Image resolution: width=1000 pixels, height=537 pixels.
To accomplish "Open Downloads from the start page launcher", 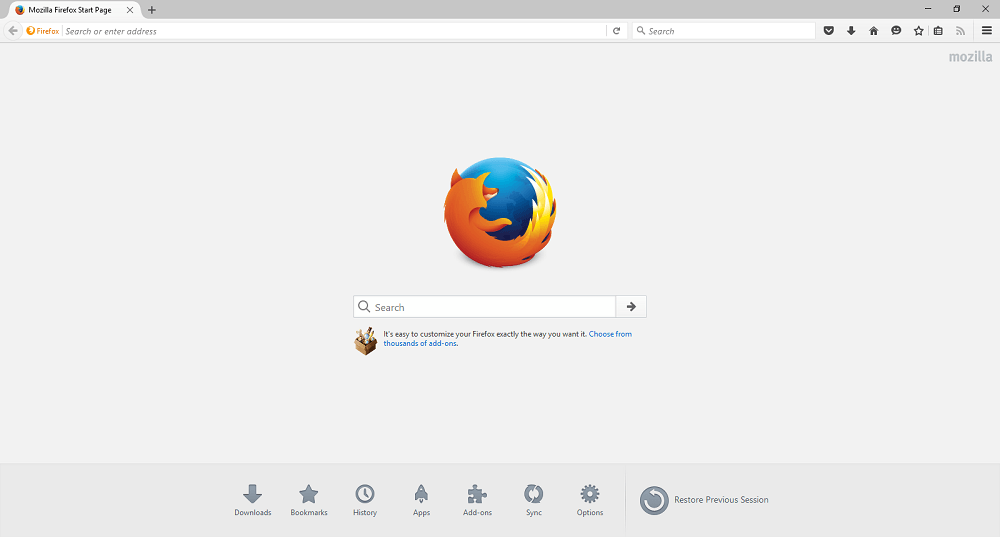I will point(253,500).
